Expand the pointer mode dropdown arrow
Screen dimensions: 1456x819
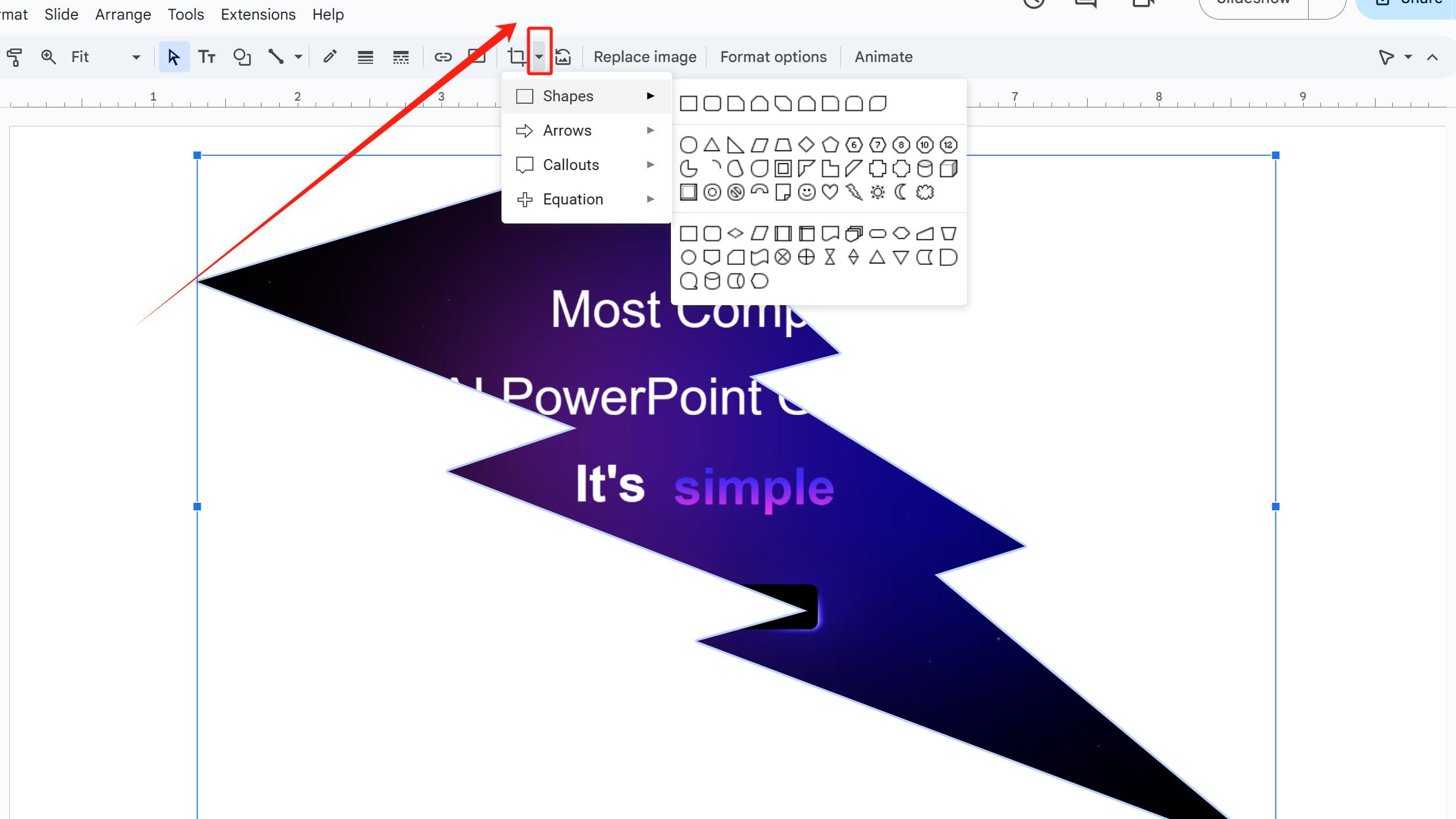pyautogui.click(x=1408, y=57)
